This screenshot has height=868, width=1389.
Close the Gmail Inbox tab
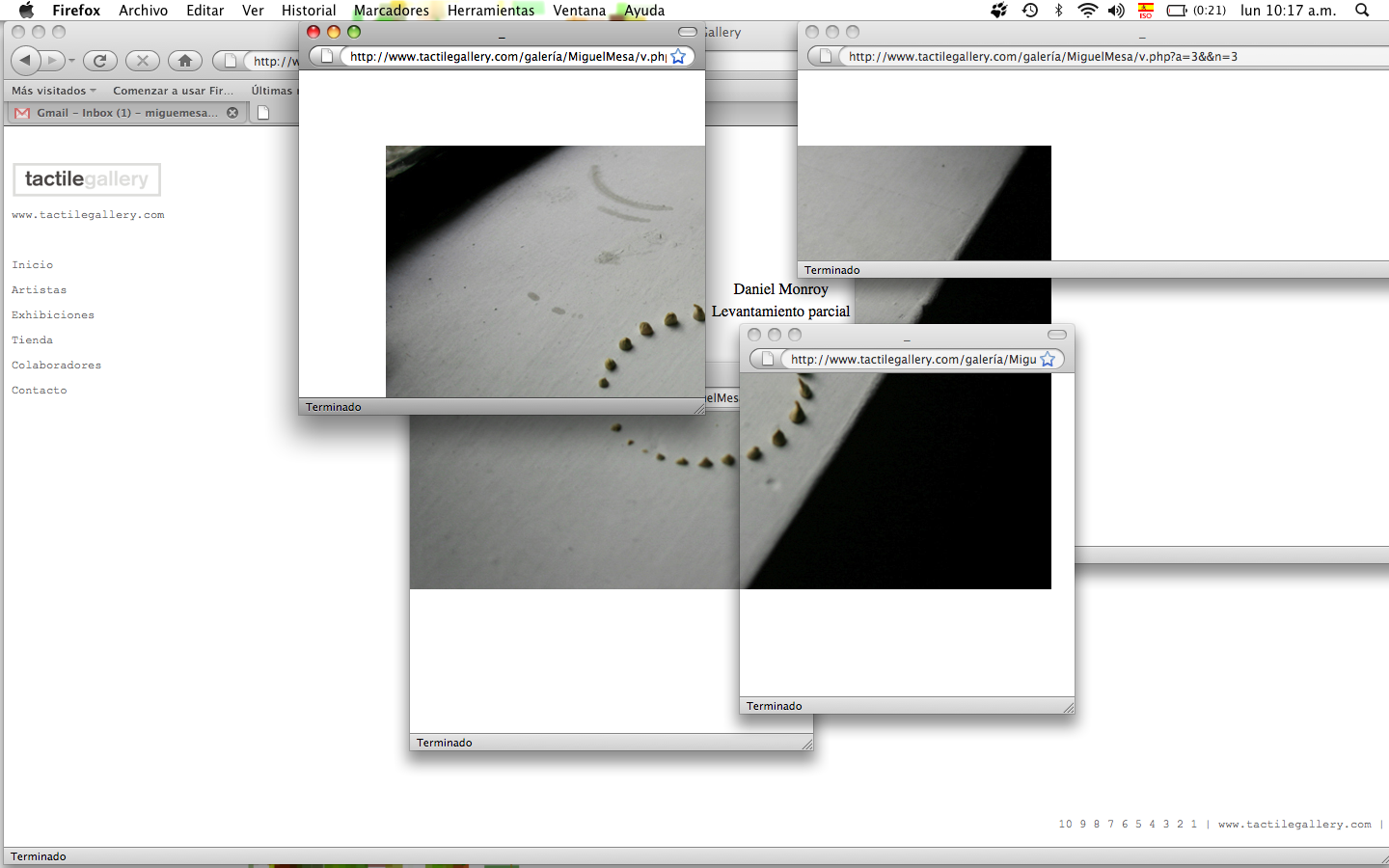[232, 113]
